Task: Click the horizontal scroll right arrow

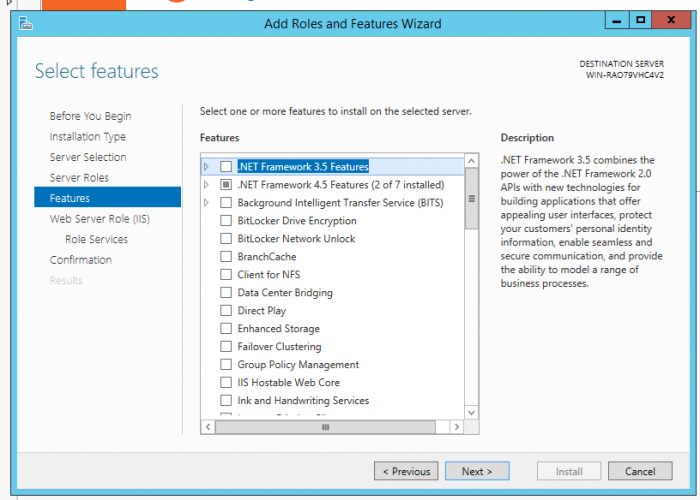Action: (x=456, y=427)
